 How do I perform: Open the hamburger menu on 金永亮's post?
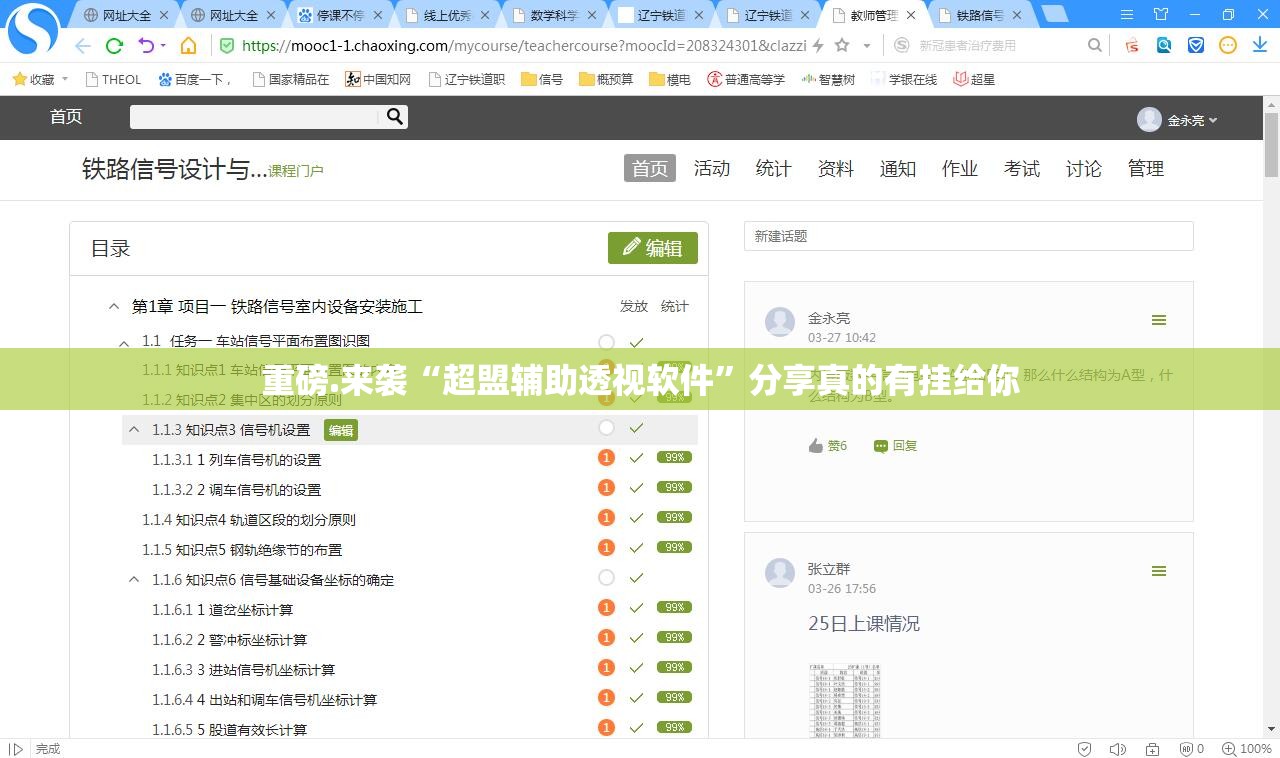[1158, 320]
